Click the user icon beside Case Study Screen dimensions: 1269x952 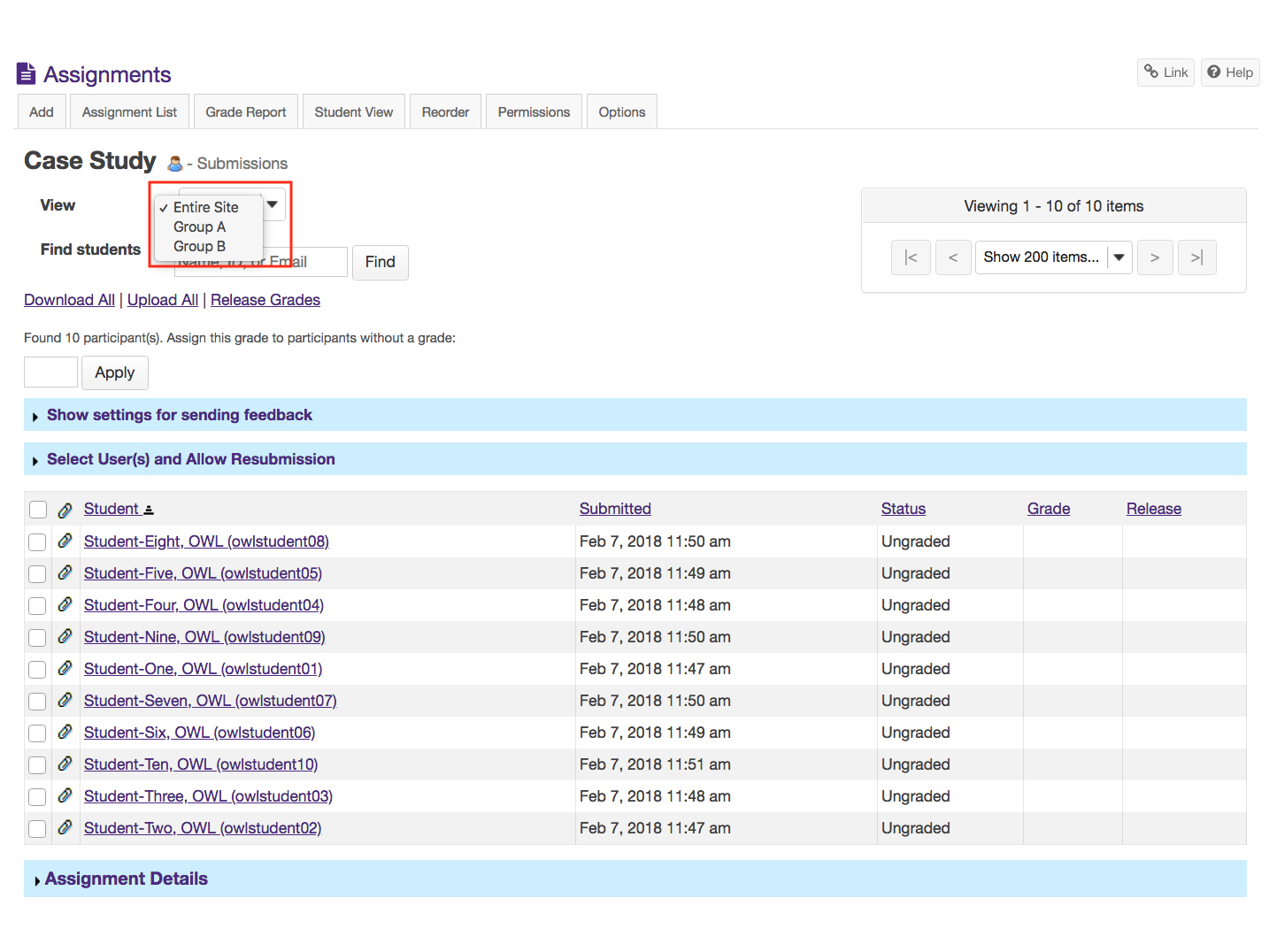pos(175,164)
